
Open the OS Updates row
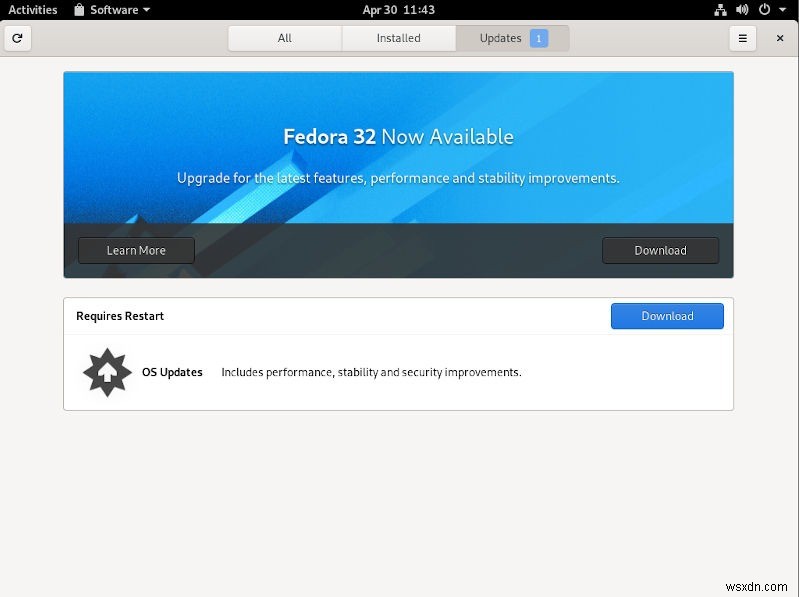click(x=398, y=372)
